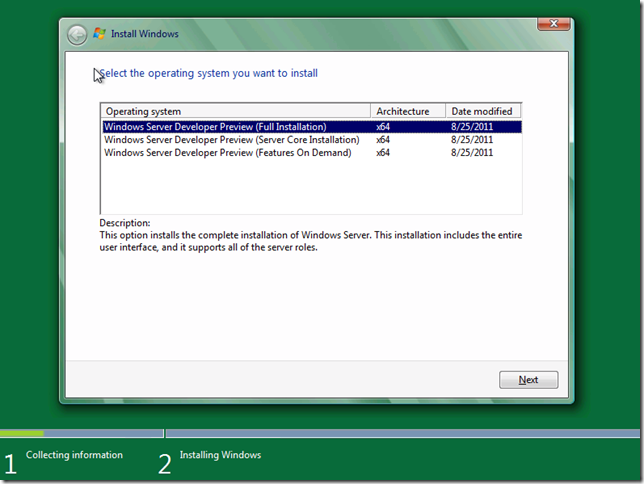
Task: Click the Install Windows title text
Action: [x=145, y=34]
